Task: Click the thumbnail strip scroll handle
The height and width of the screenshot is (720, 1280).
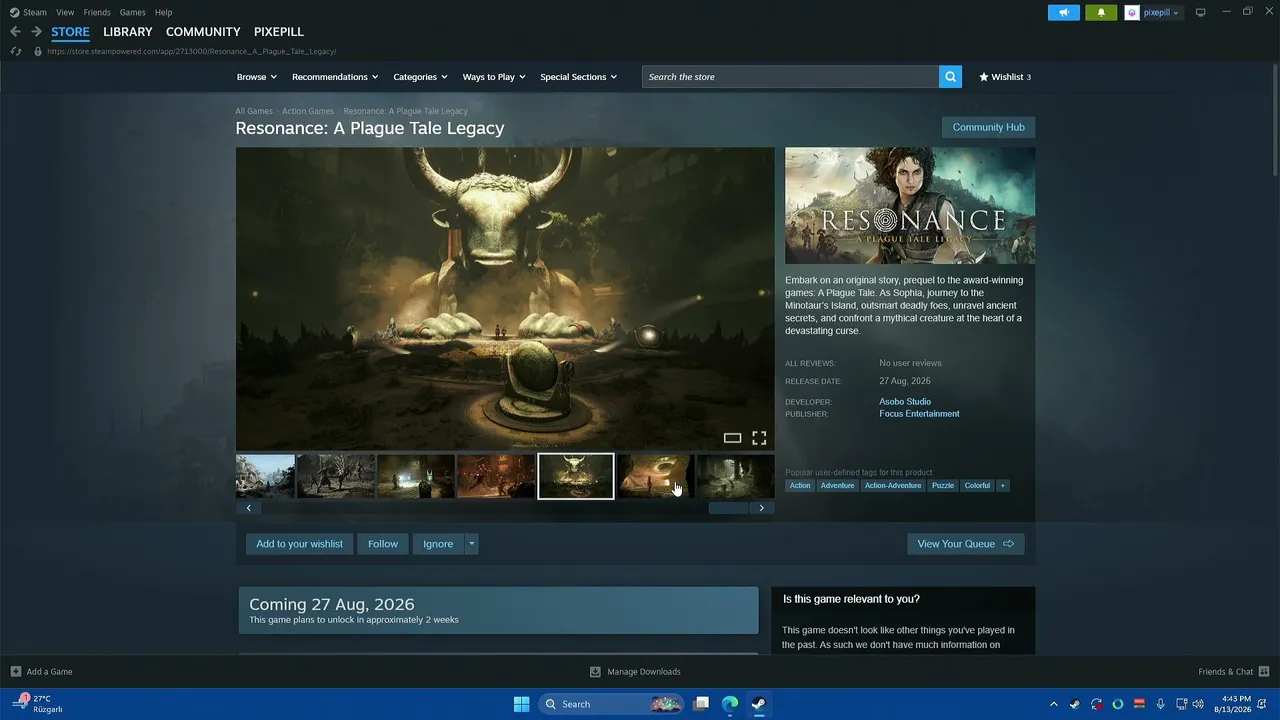Action: [728, 508]
